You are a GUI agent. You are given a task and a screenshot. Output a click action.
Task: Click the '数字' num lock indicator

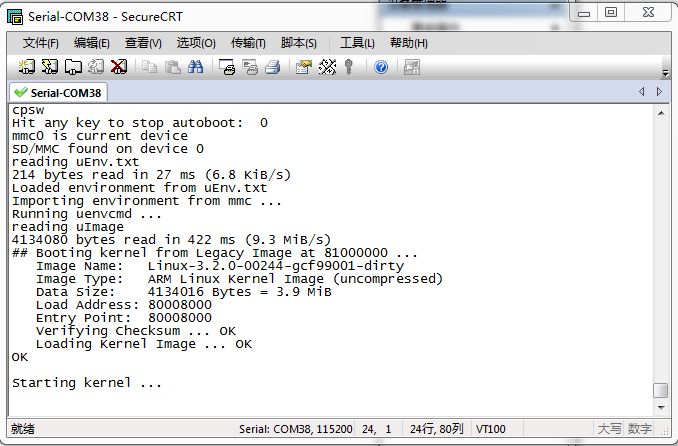[x=640, y=429]
